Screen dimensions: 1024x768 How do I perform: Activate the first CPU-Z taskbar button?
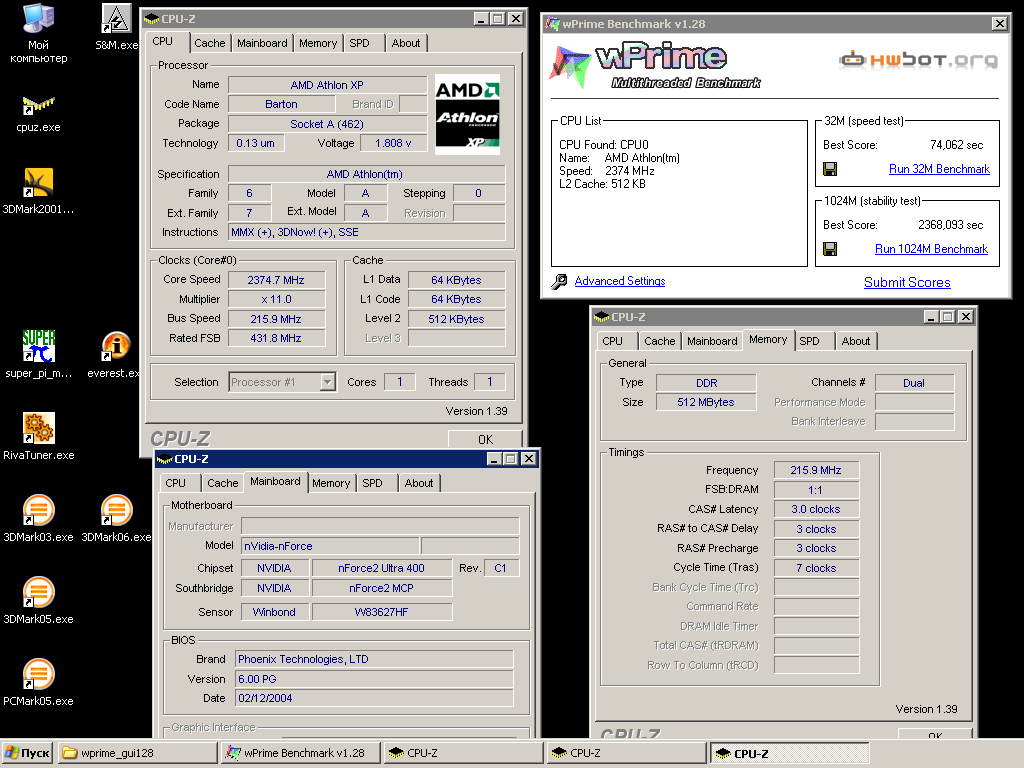point(464,753)
